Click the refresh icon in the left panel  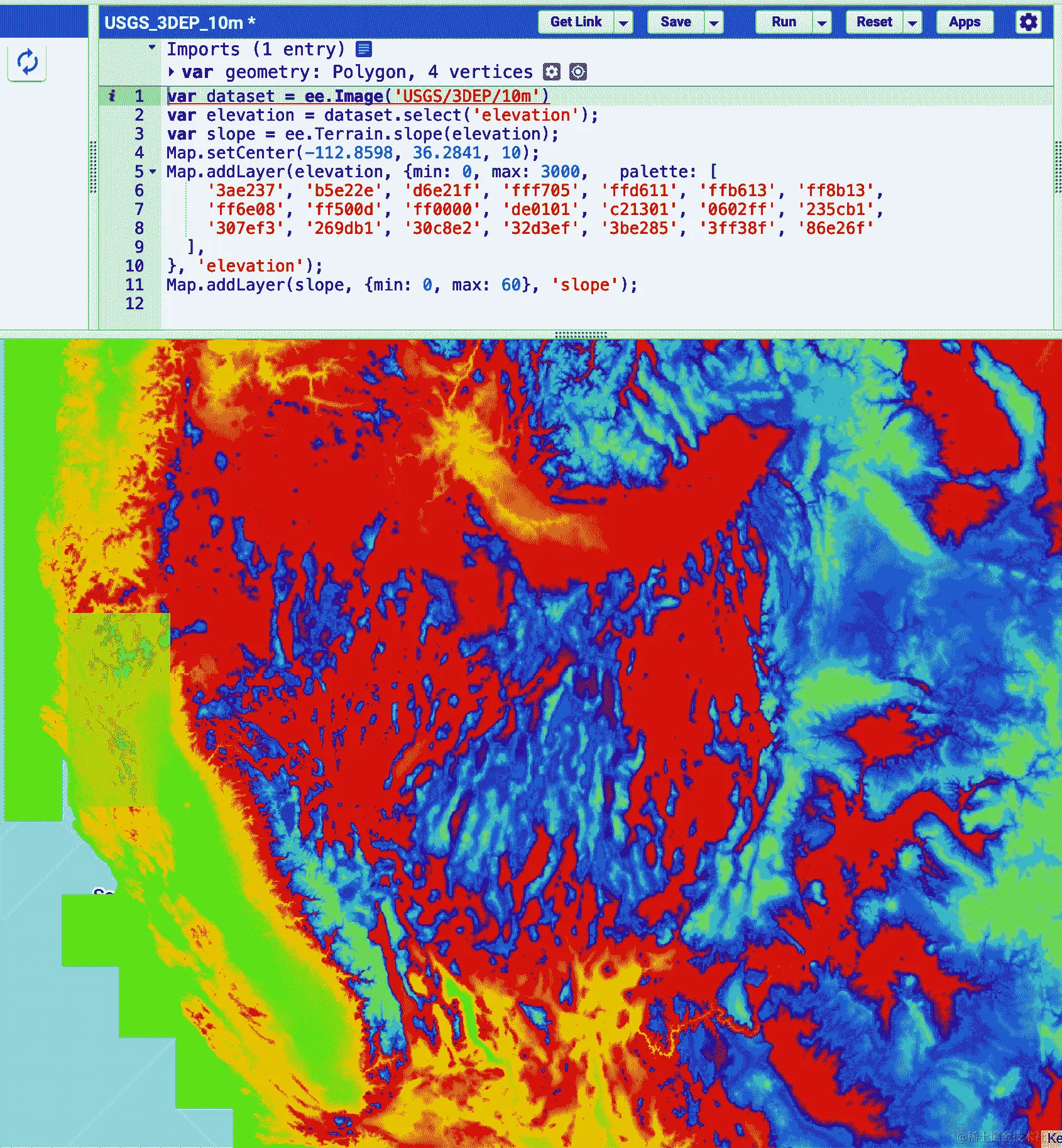(26, 62)
